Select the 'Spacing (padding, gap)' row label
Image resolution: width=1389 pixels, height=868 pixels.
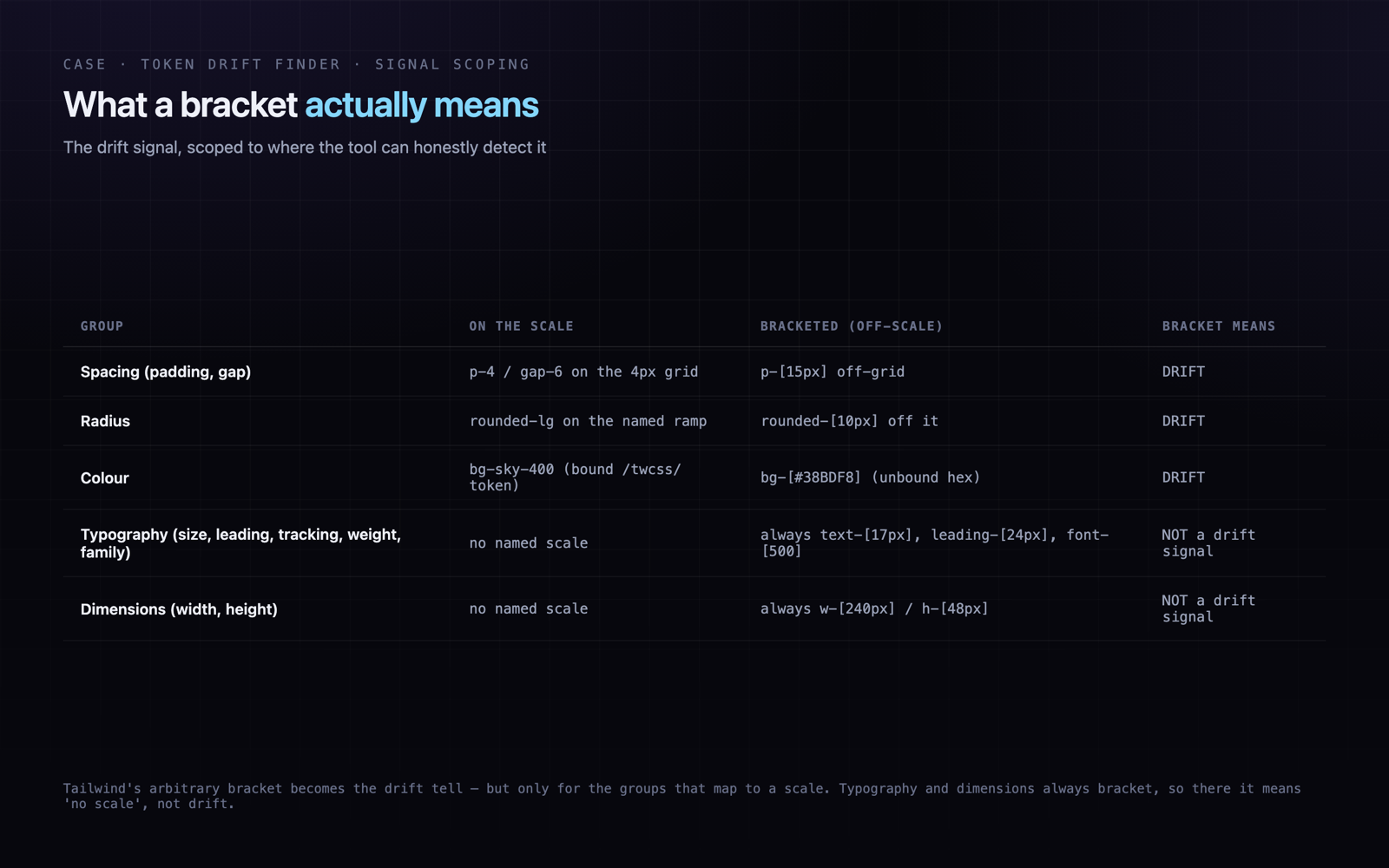[x=166, y=372]
